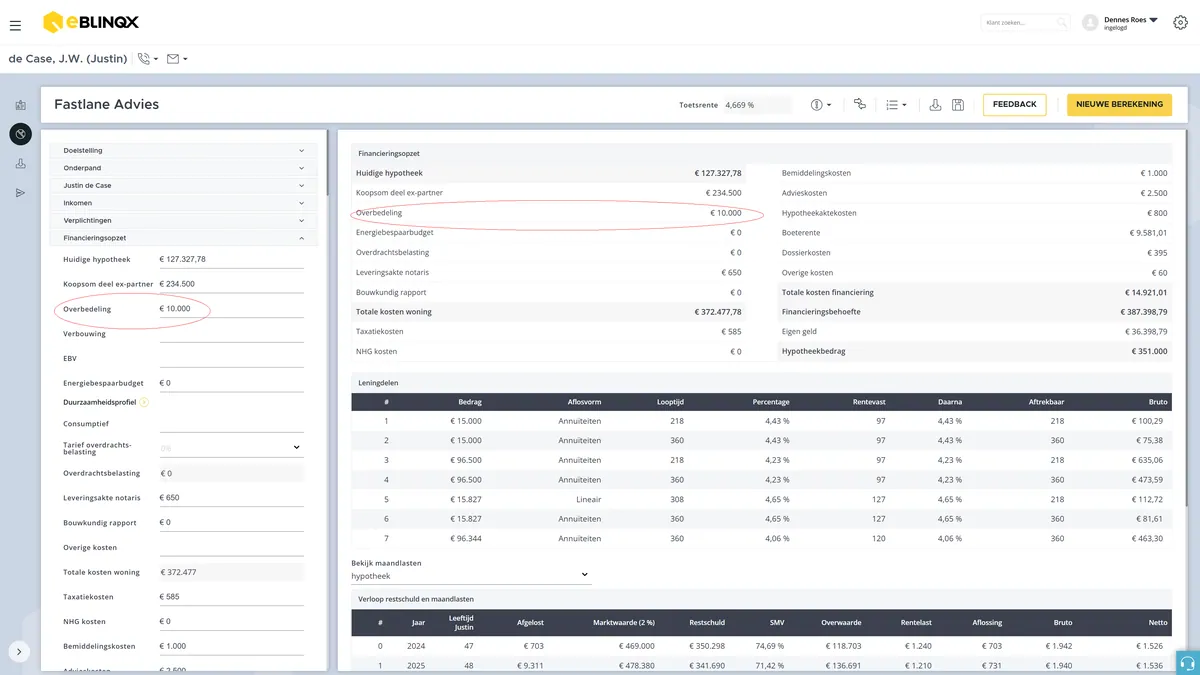Select the active Fastlane Advies sidebar icon
The height and width of the screenshot is (675, 1200).
20,134
